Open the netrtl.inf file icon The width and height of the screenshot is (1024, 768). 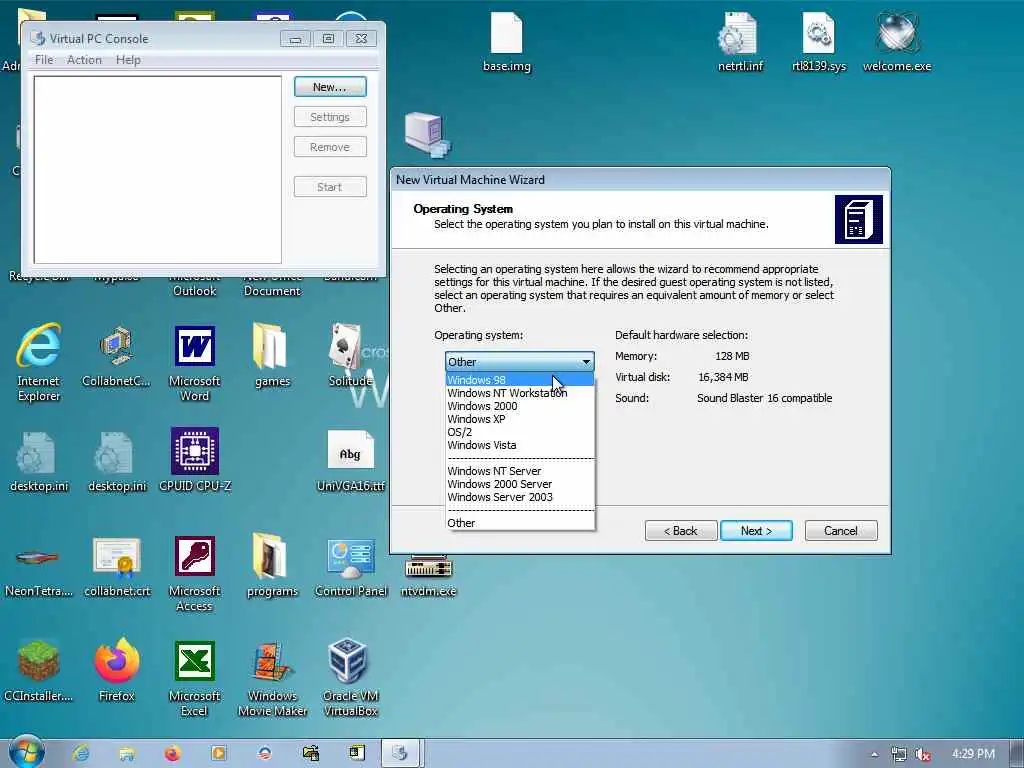tap(740, 40)
